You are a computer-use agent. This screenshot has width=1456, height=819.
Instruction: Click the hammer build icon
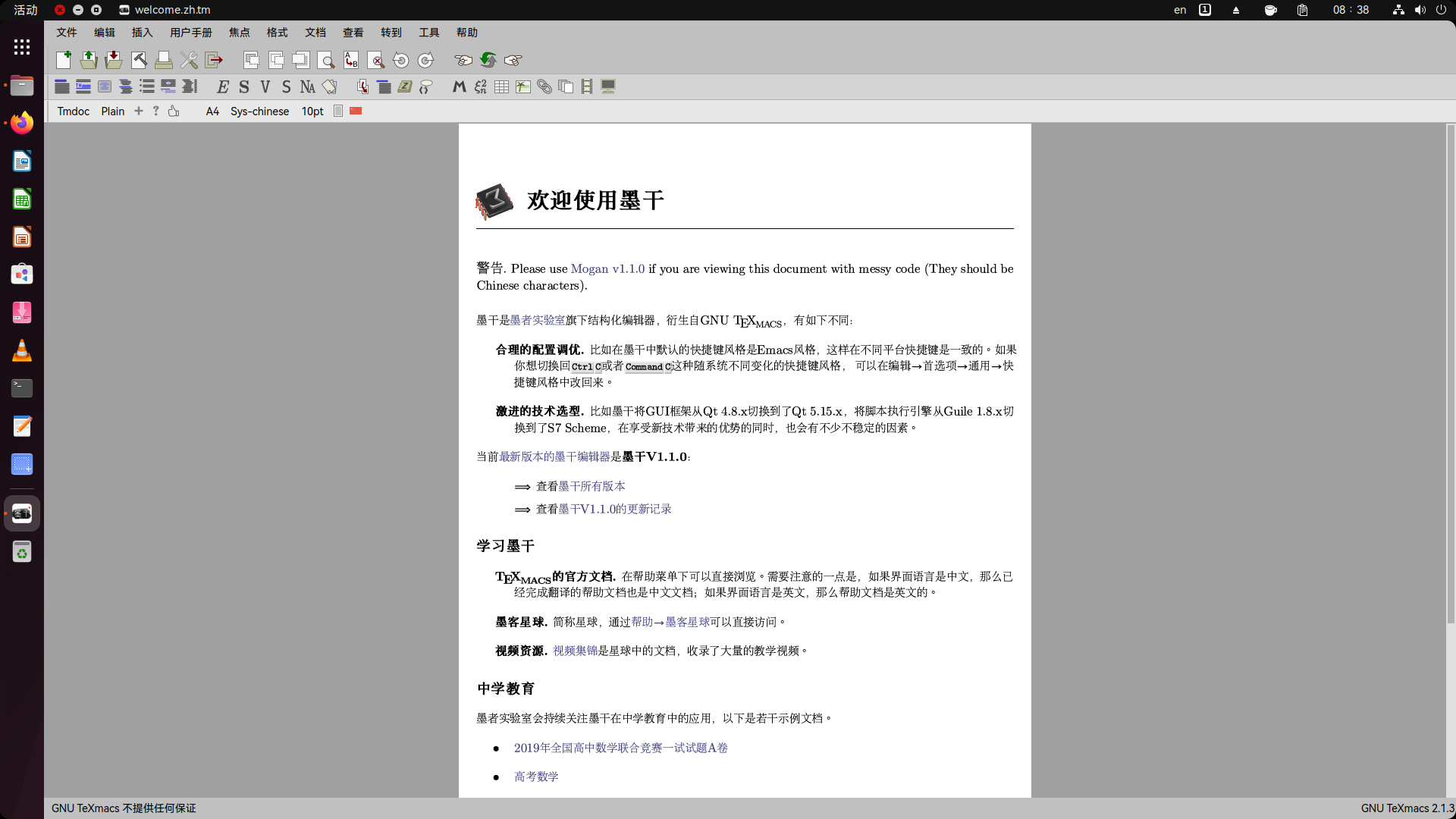139,60
